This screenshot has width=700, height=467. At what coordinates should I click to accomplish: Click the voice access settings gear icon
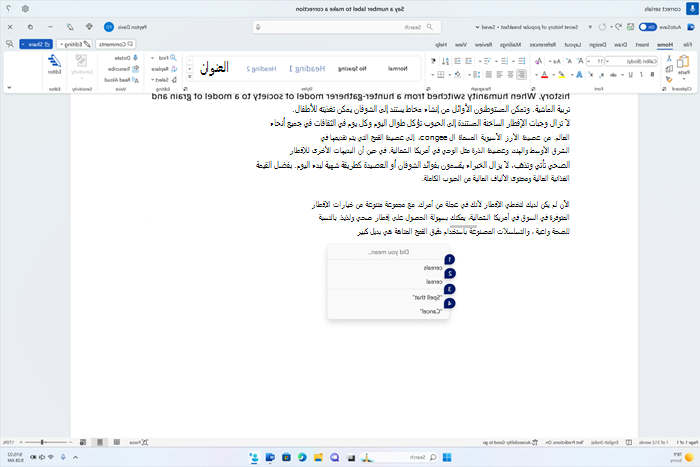click(x=25, y=8)
